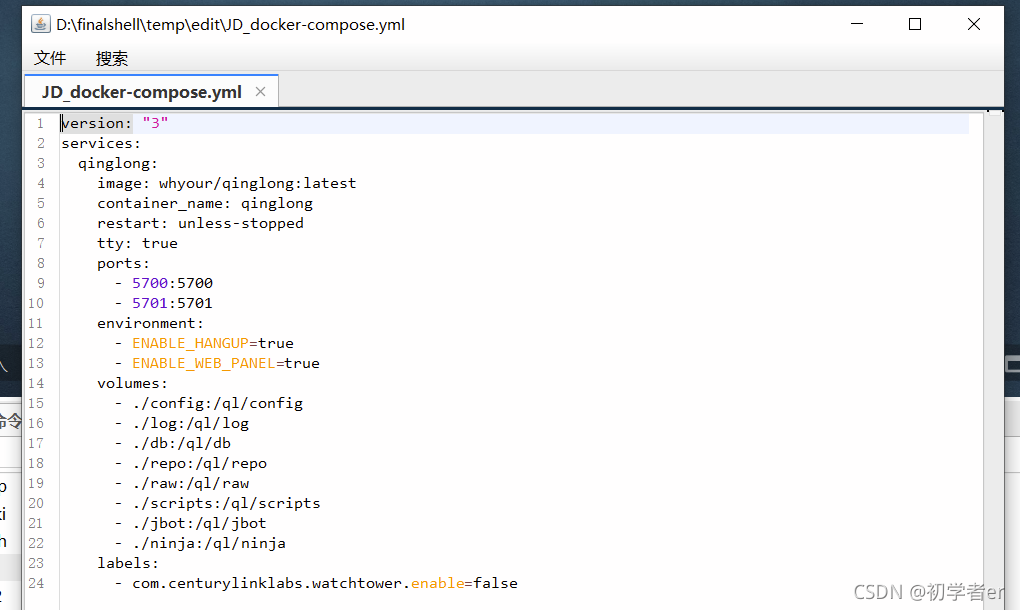This screenshot has width=1020, height=610.
Task: Maximize the editor window
Action: click(915, 24)
